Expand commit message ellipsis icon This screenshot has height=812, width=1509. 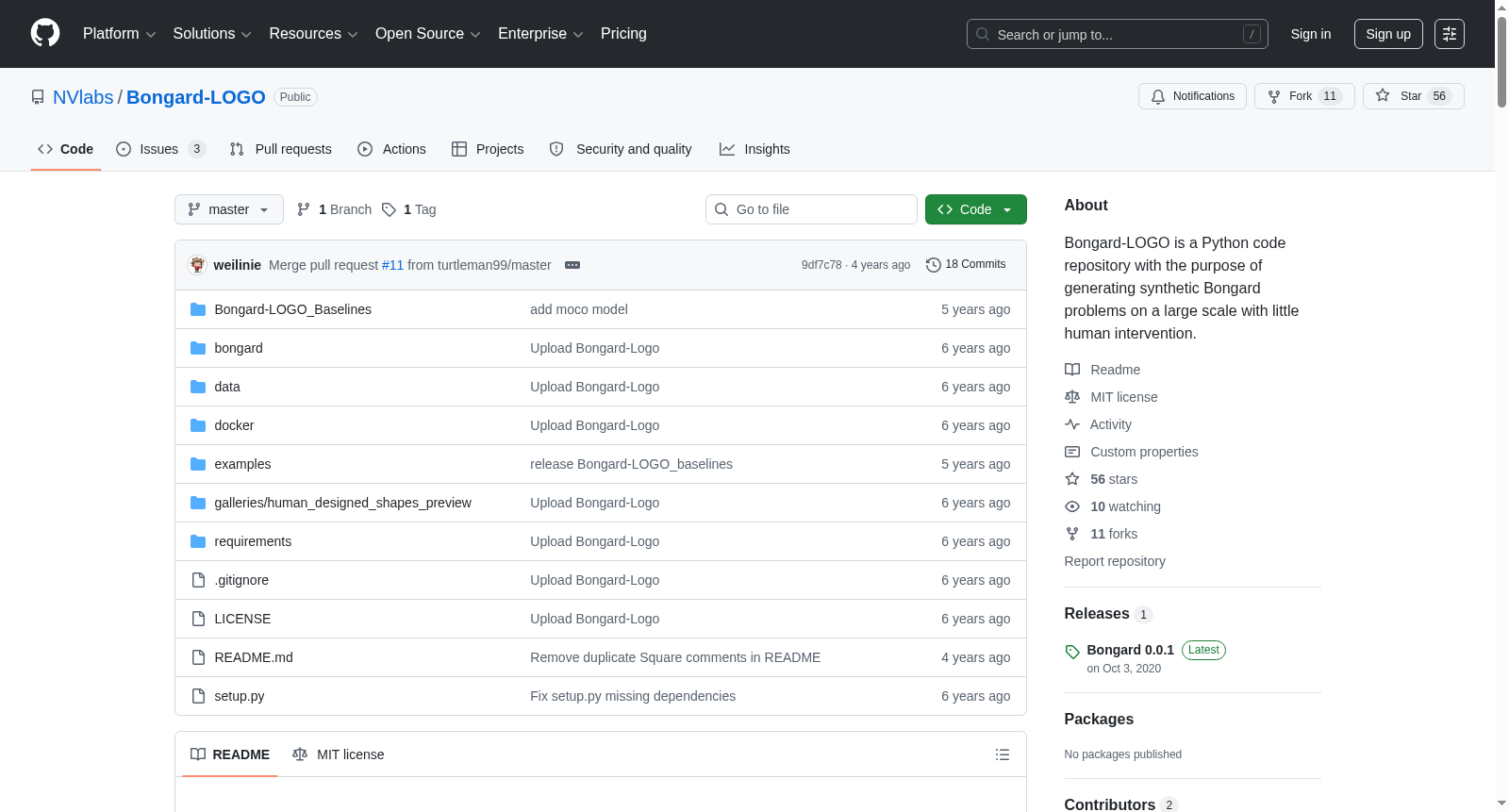[572, 265]
